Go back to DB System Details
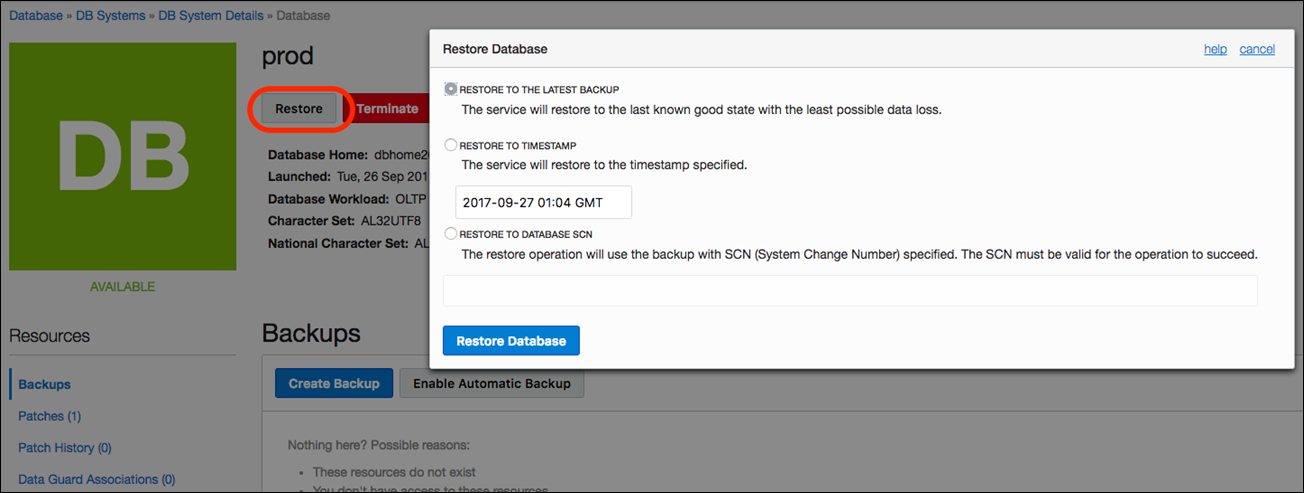The image size is (1304, 493). coord(210,16)
